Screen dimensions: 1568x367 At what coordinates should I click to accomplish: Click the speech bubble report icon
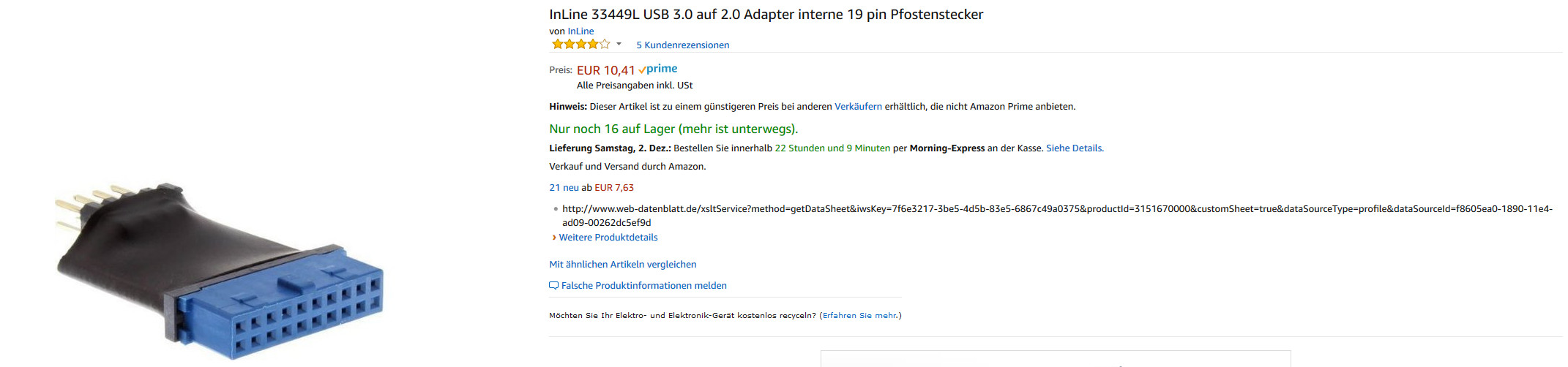(554, 286)
